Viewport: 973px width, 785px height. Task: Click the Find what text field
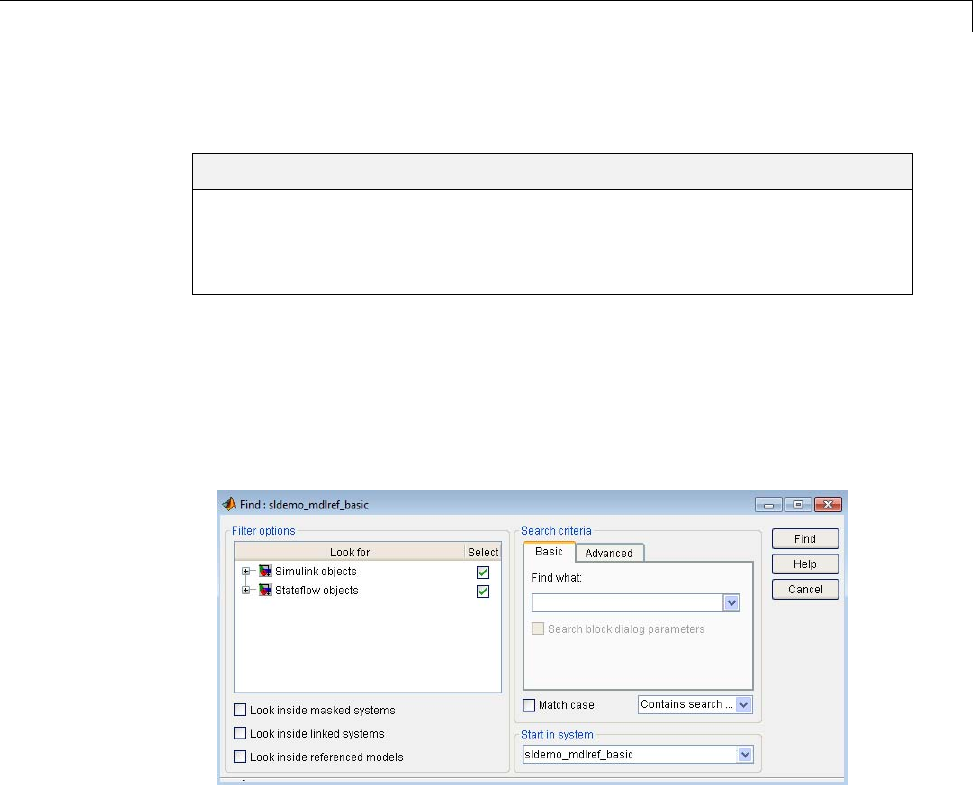pos(627,603)
